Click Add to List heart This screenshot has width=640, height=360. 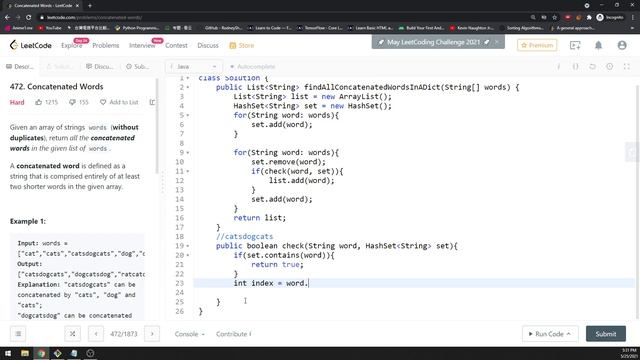[x=119, y=102]
